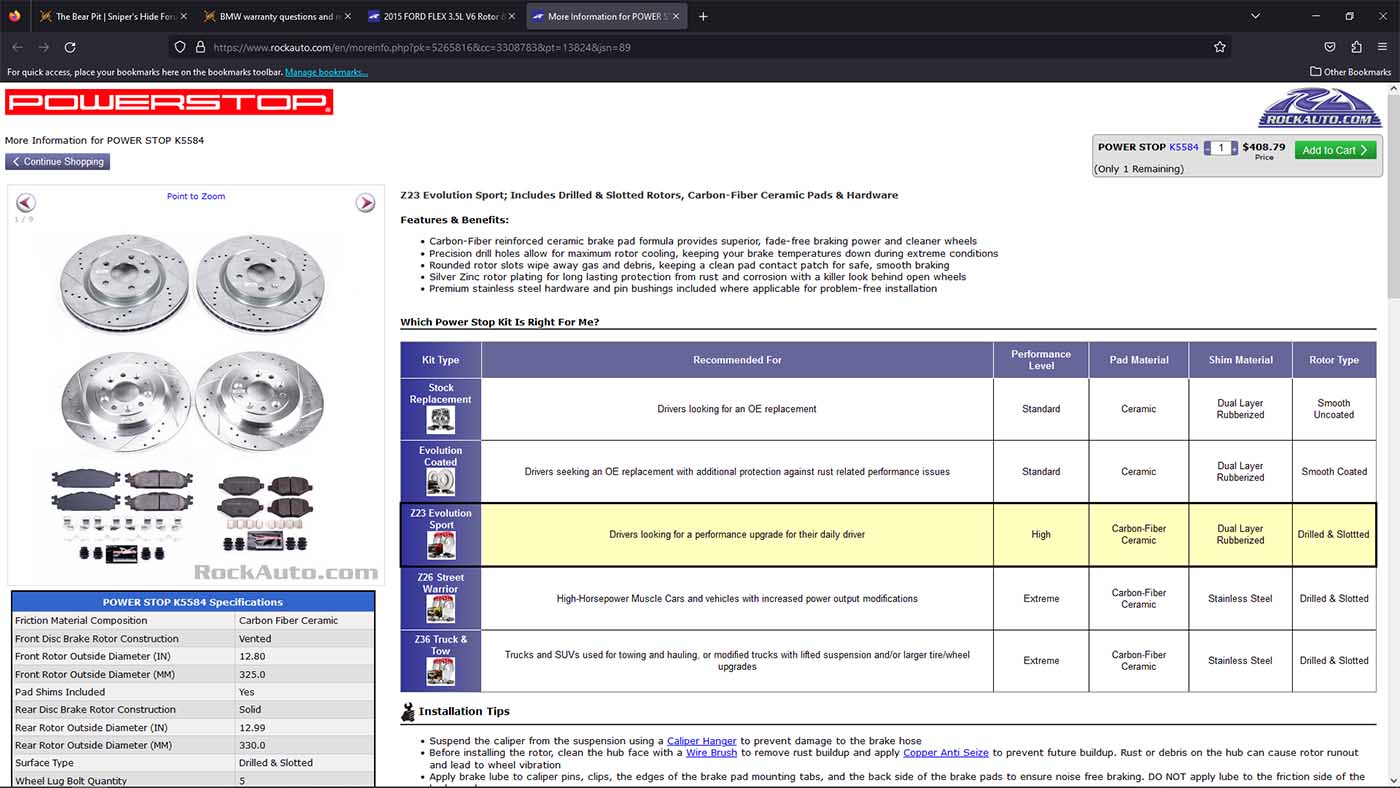The width and height of the screenshot is (1400, 788).
Task: Click the 'High-Horsepower Muscle Cars' recommendation cell
Action: click(x=737, y=599)
